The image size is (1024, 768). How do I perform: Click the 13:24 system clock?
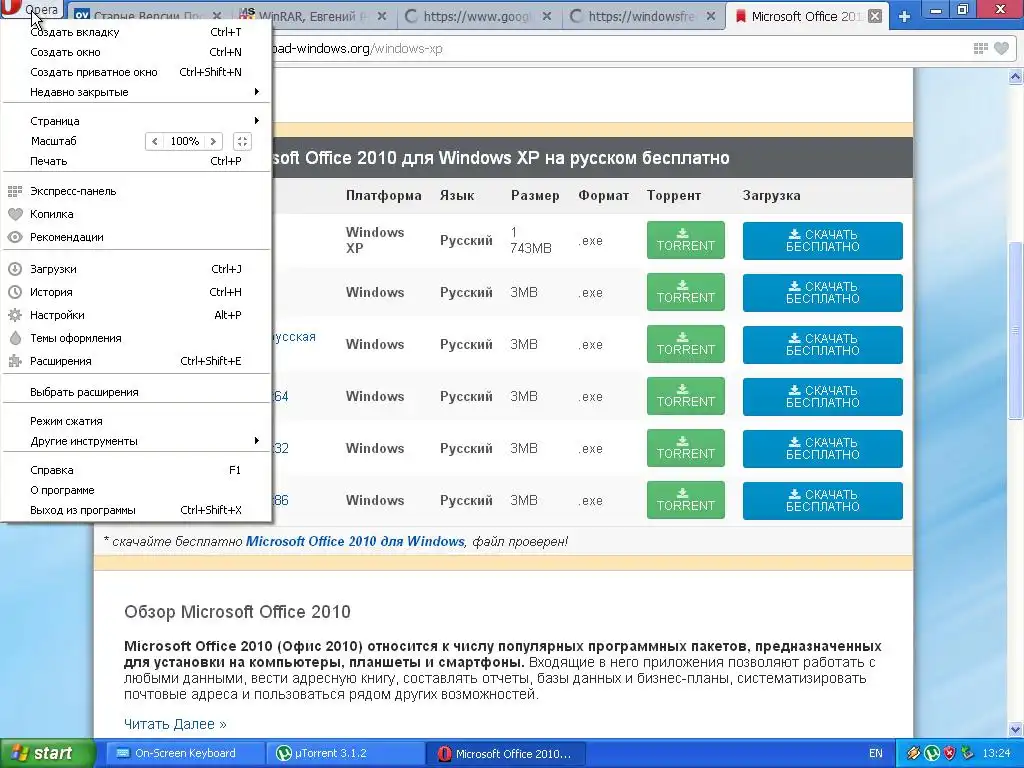[x=997, y=754]
